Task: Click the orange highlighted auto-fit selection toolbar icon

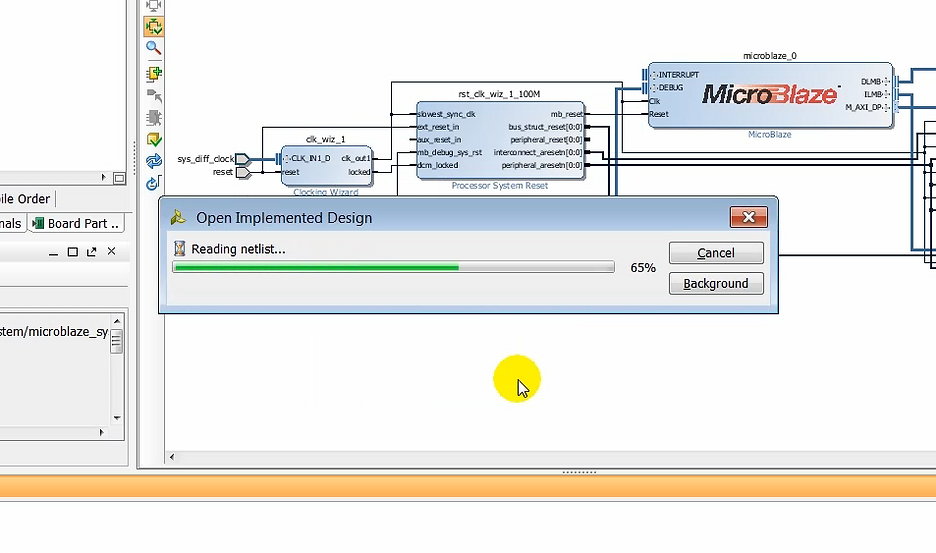Action: (154, 27)
